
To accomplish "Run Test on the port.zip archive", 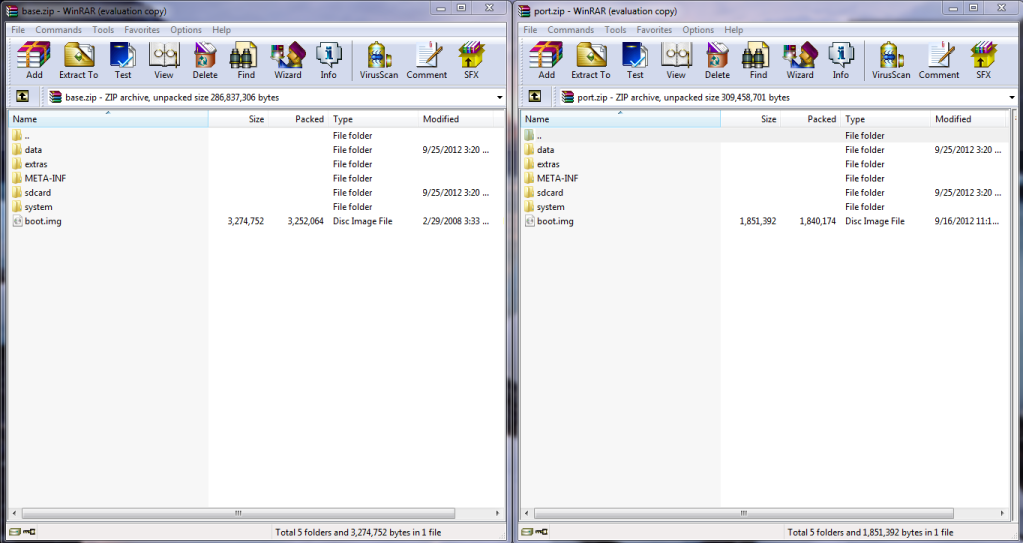I will 635,60.
